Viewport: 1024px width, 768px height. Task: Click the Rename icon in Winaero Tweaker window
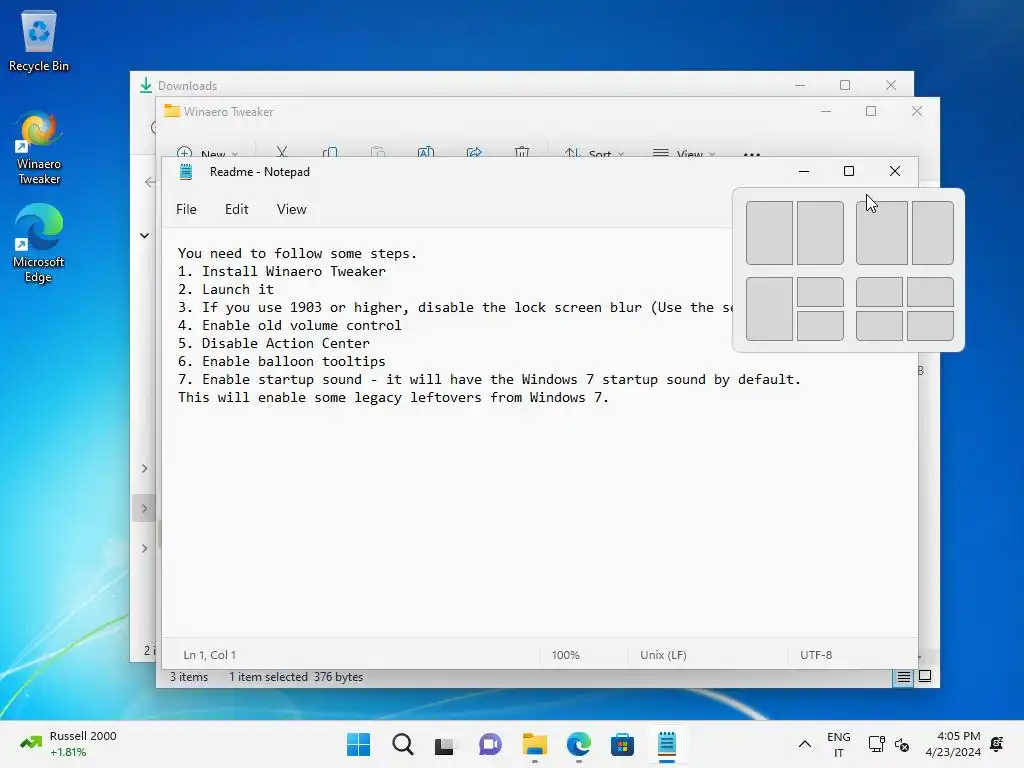[x=426, y=152]
